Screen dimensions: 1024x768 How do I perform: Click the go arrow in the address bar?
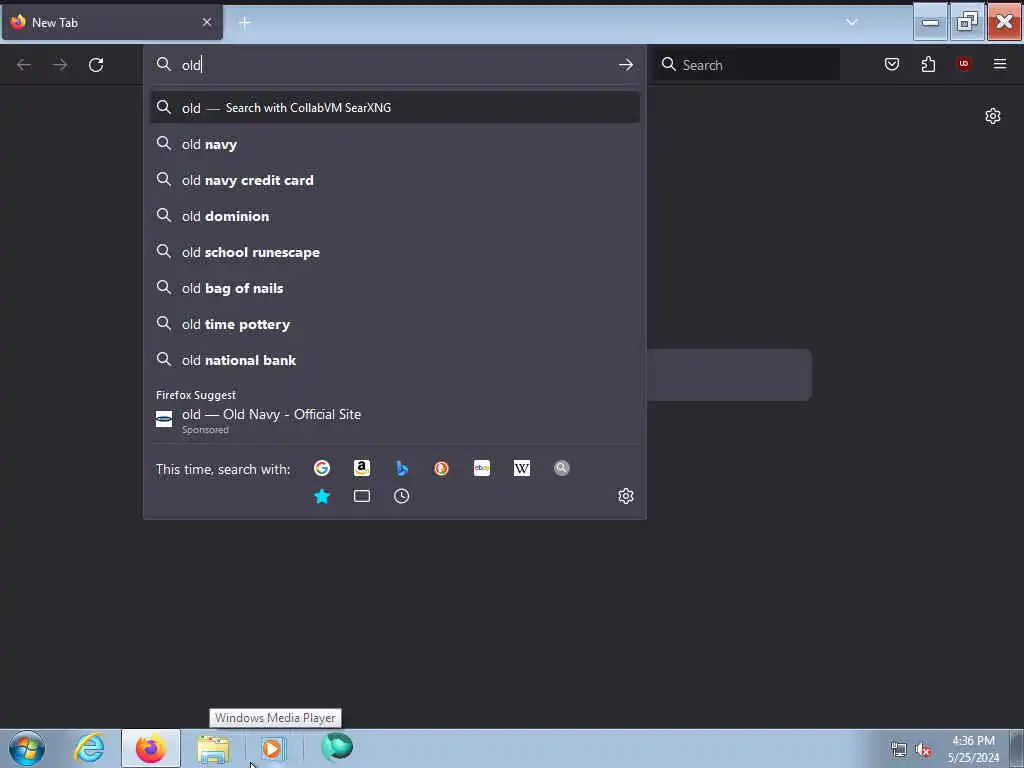[626, 65]
